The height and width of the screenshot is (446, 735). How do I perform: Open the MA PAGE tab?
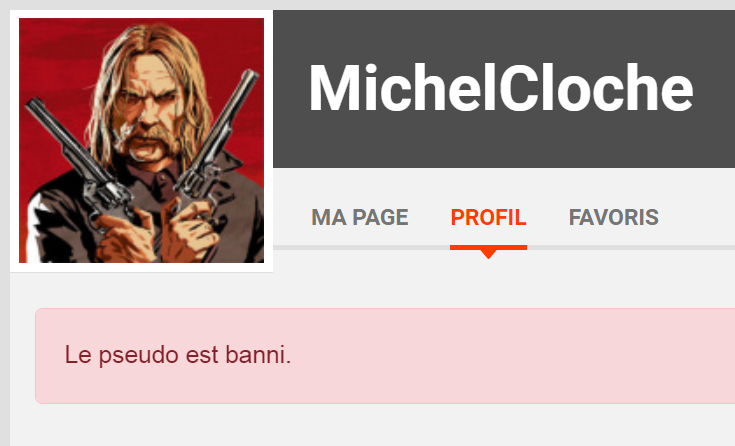[x=360, y=217]
